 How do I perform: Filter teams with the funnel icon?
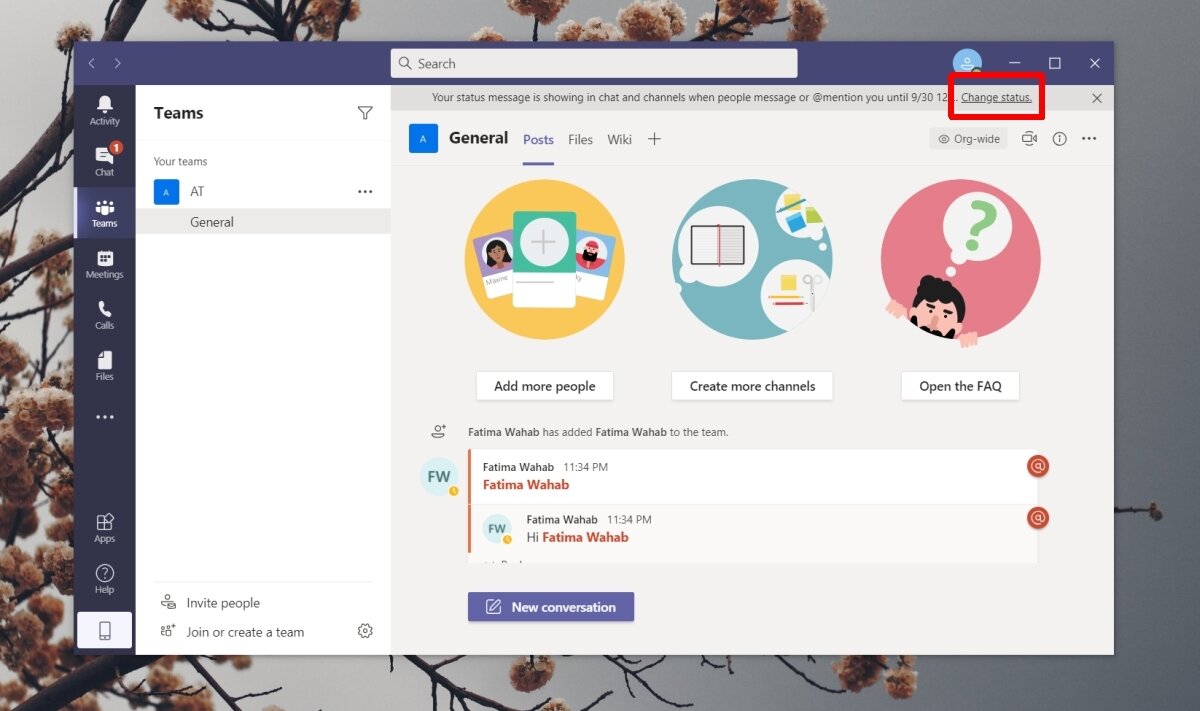365,113
